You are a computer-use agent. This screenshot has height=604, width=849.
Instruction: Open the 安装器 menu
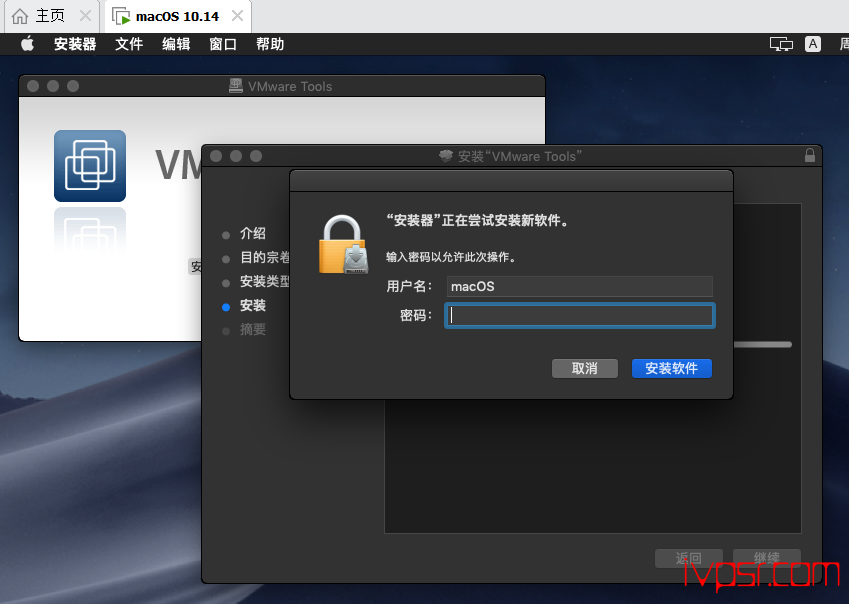(75, 44)
